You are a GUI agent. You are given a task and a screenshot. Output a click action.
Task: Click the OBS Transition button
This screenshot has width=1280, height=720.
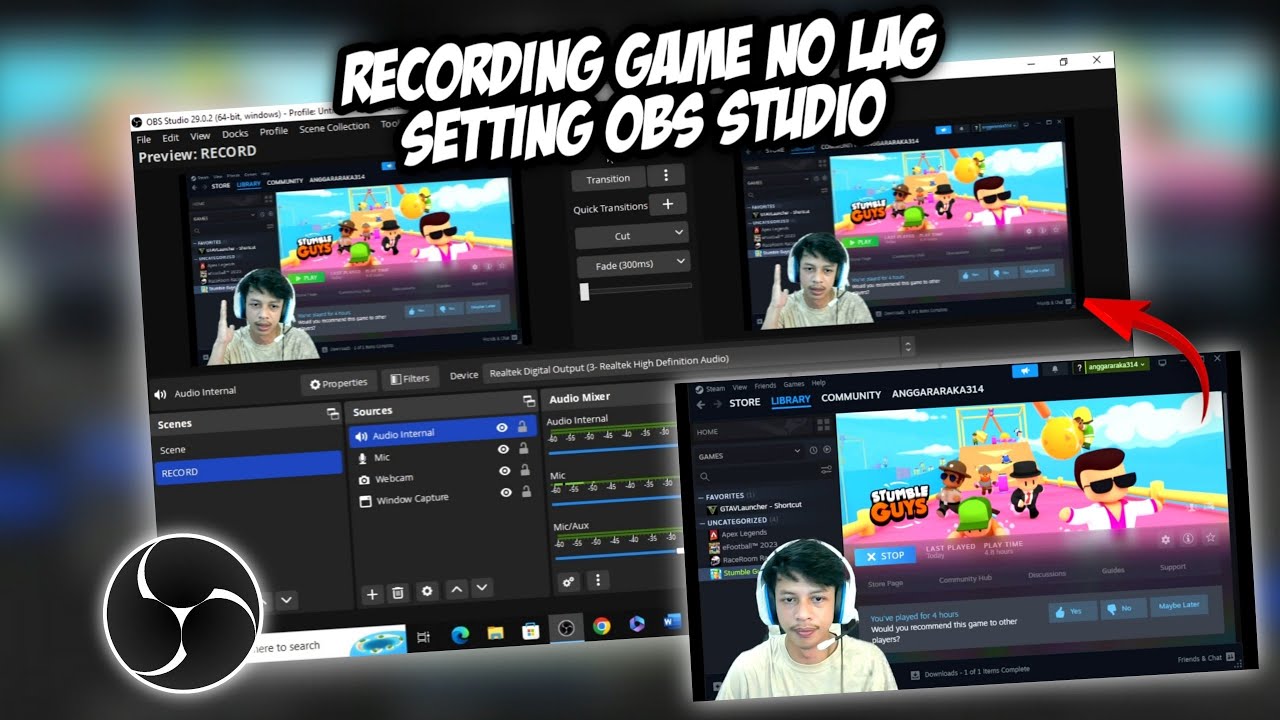(x=608, y=179)
